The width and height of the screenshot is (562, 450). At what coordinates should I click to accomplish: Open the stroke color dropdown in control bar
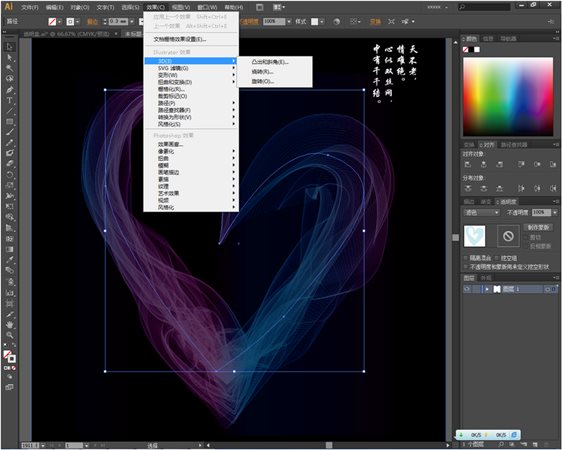click(77, 21)
